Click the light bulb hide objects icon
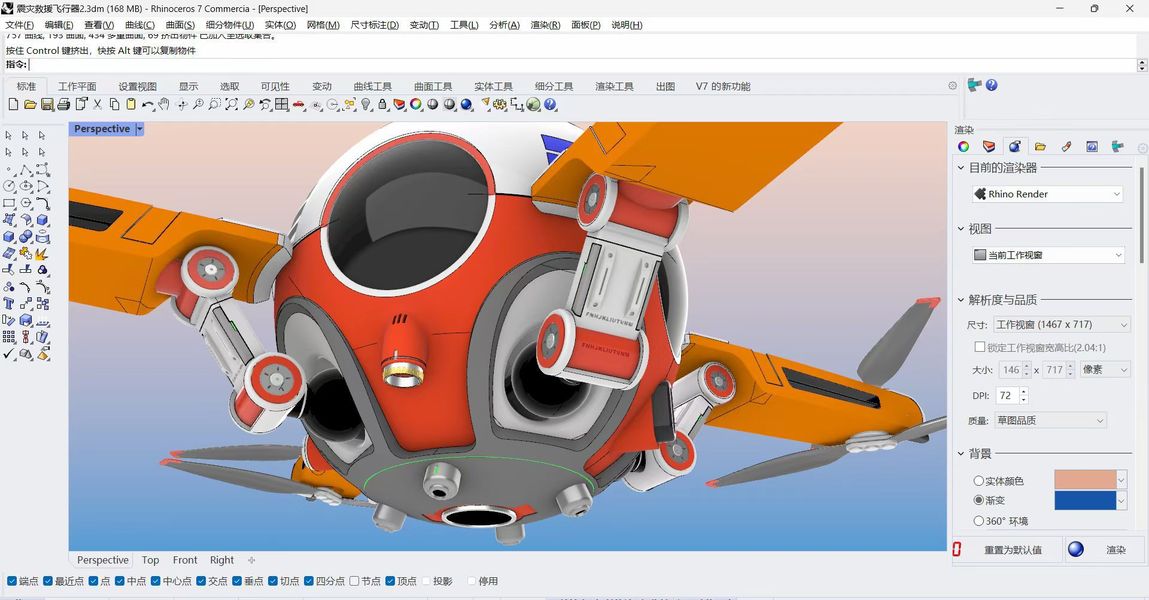Screen dimensions: 1149x600 pos(366,105)
